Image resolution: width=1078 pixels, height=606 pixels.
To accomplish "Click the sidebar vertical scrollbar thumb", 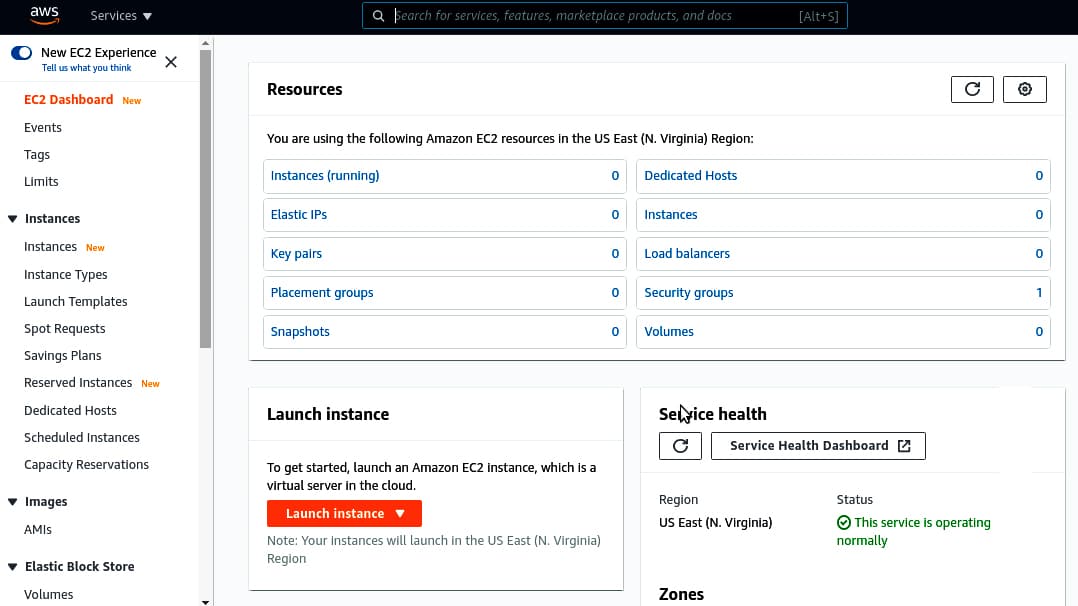I will tap(206, 199).
